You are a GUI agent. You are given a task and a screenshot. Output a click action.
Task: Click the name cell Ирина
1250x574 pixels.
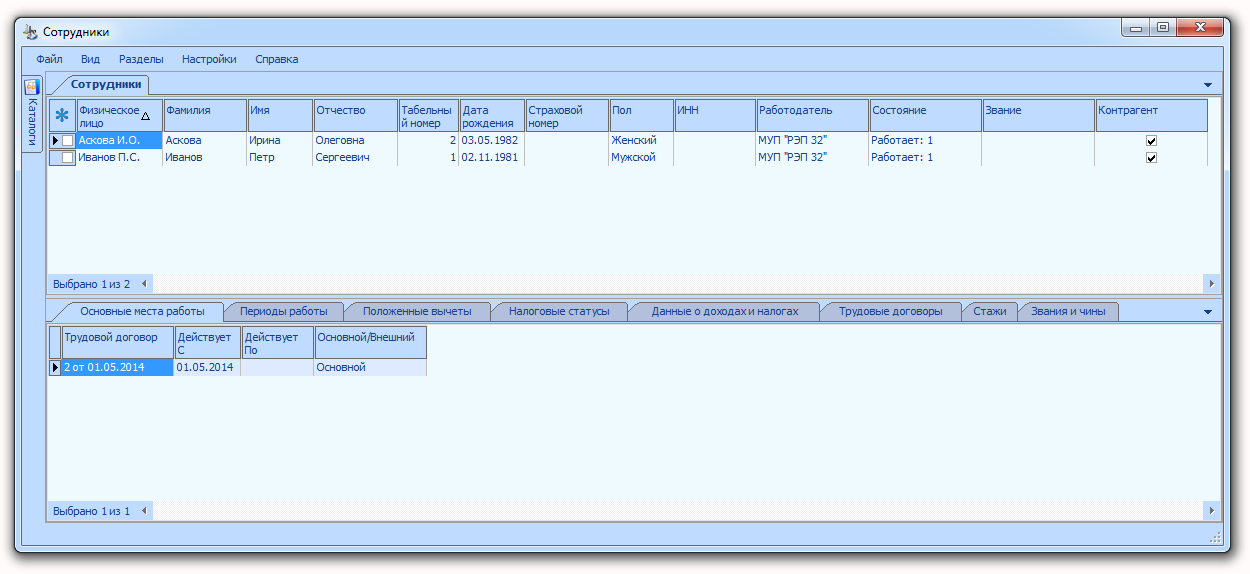point(280,141)
